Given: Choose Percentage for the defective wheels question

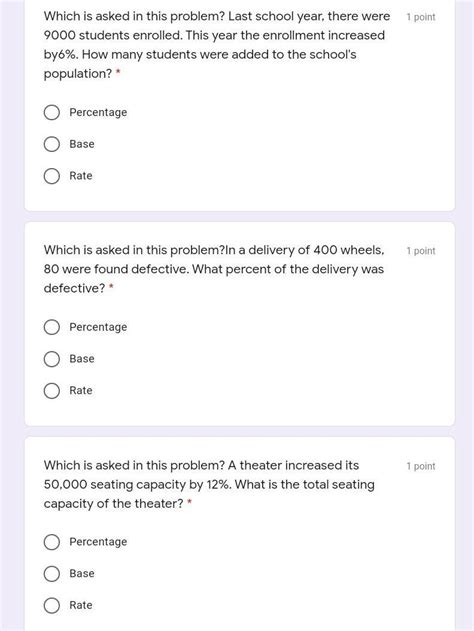Looking at the screenshot, I should [52, 327].
